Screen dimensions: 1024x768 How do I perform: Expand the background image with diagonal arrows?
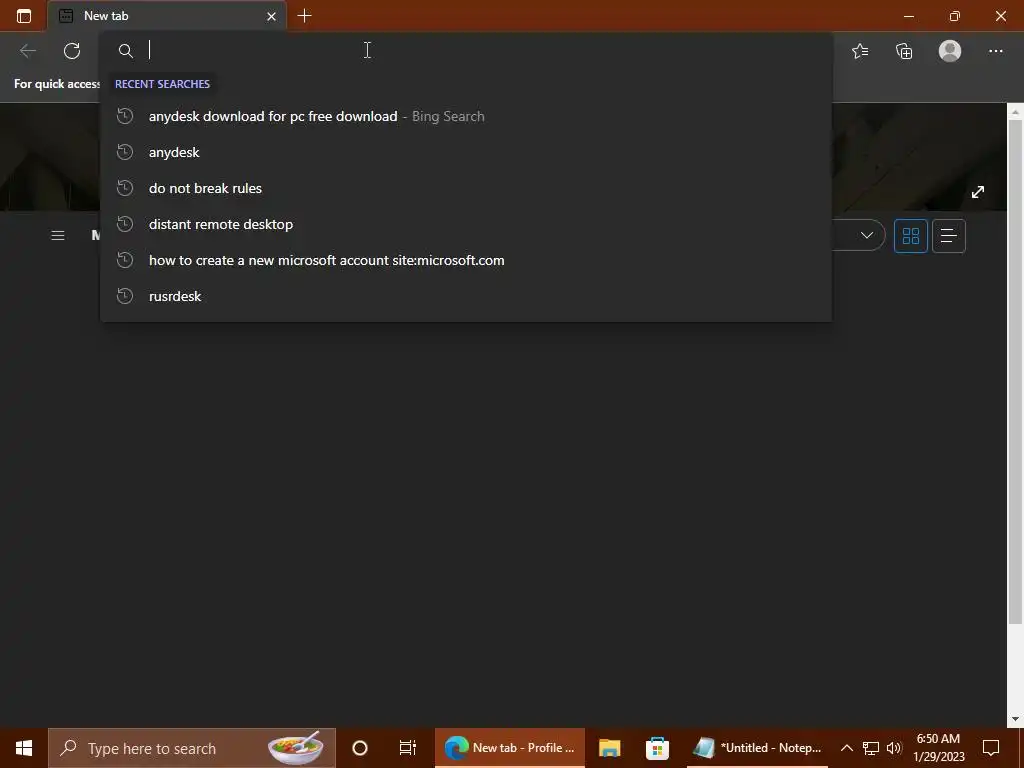click(978, 192)
